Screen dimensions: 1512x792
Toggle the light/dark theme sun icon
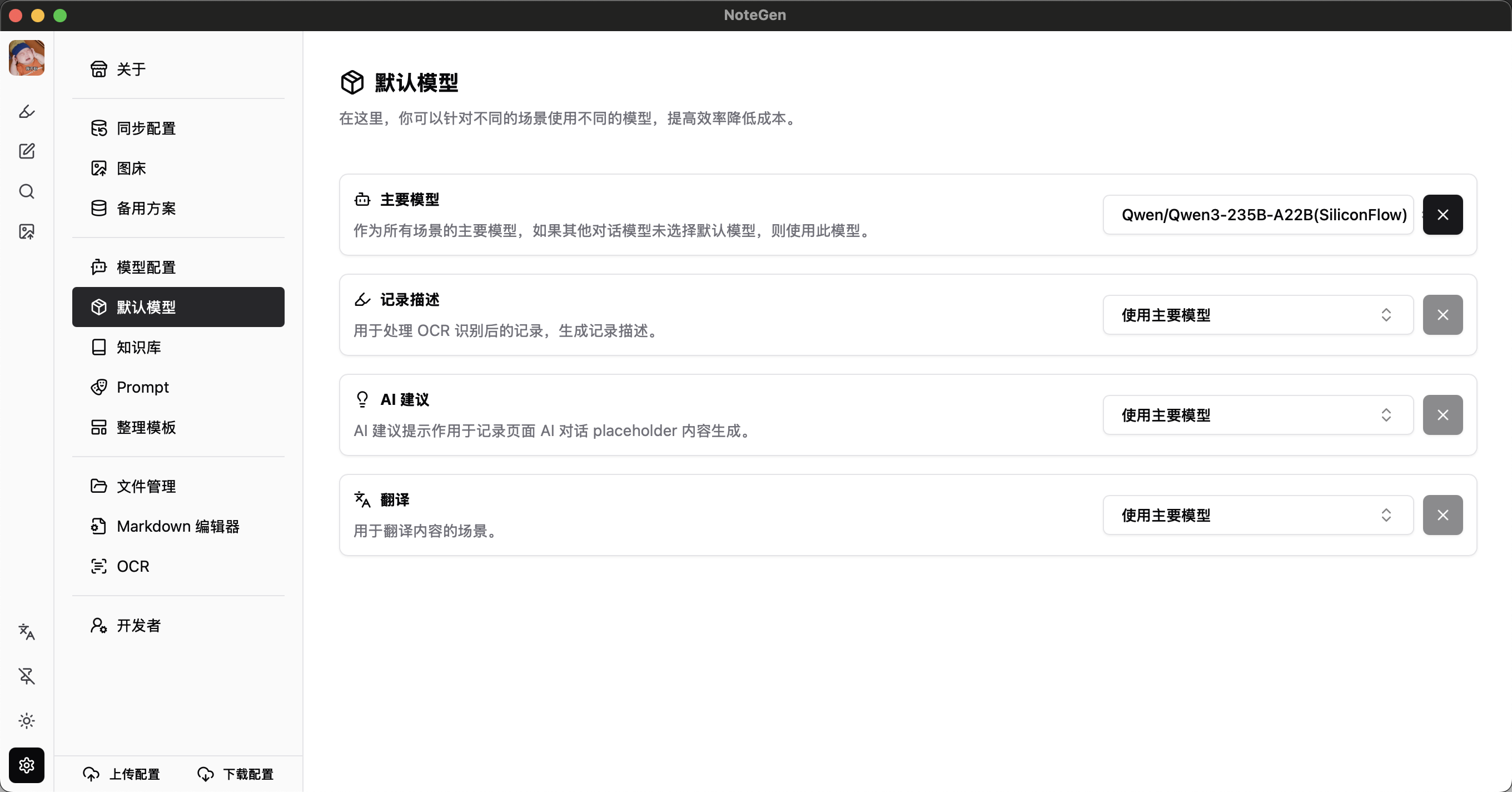pos(27,721)
